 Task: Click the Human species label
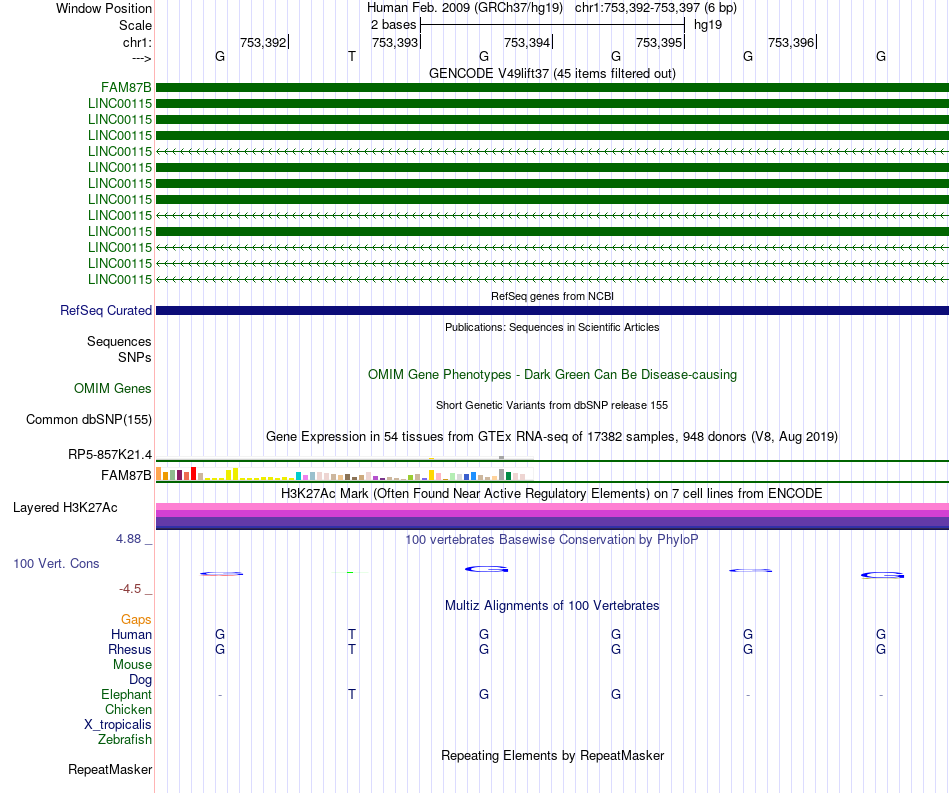(131, 634)
